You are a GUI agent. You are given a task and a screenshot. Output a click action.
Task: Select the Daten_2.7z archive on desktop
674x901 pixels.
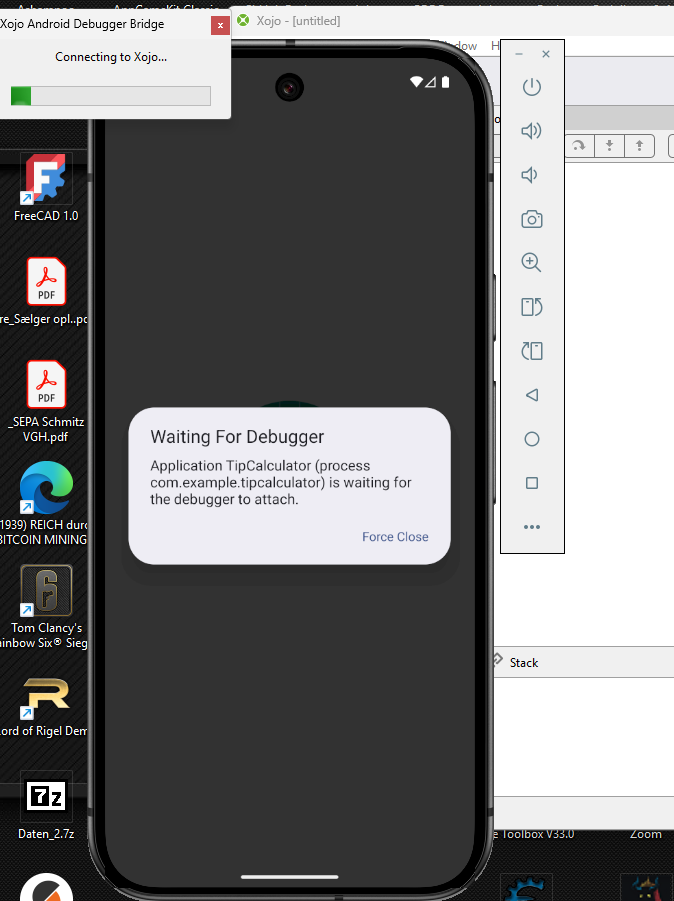click(46, 805)
